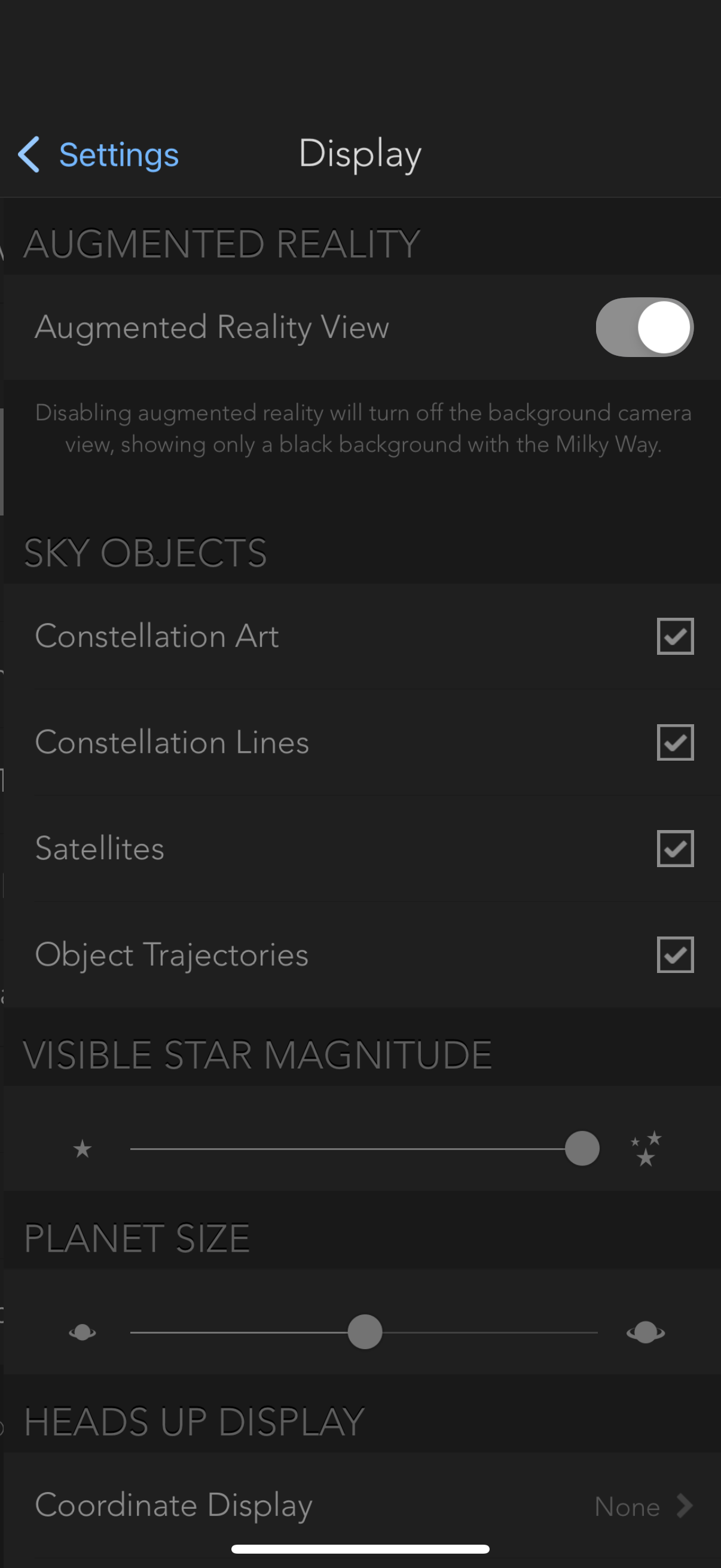Tap the Settings back link
This screenshot has height=1568, width=721.
coord(119,154)
